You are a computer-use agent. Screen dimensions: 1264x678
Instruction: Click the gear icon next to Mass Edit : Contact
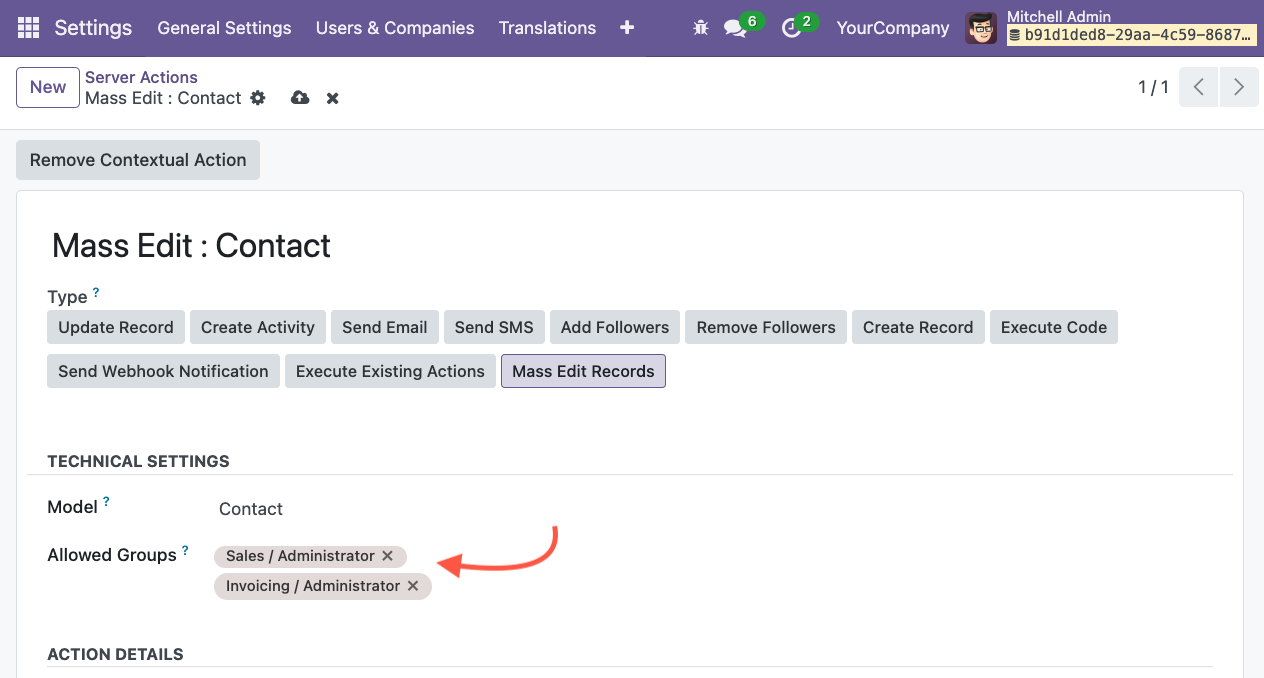pyautogui.click(x=258, y=98)
